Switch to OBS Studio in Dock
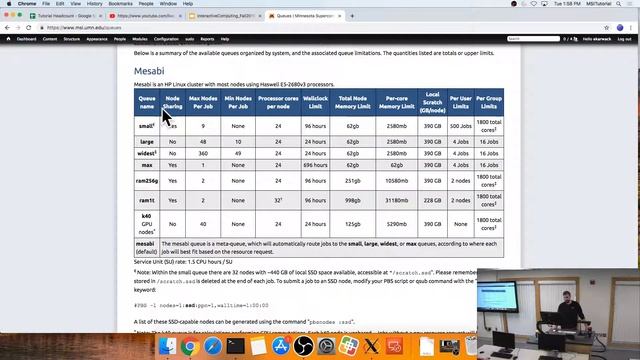This screenshot has width=640, height=360. 303,346
